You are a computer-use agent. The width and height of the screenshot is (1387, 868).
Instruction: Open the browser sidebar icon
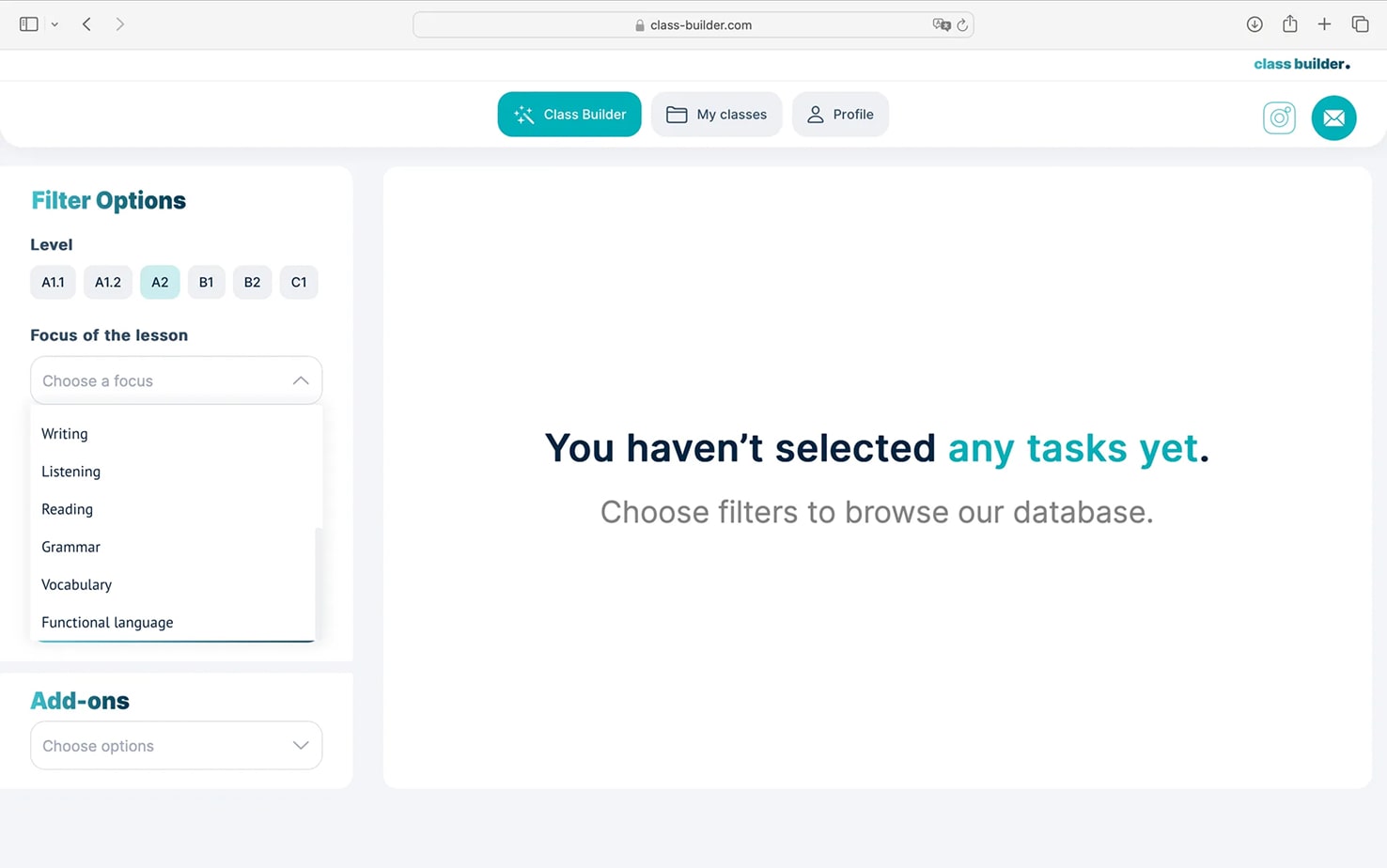coord(28,23)
